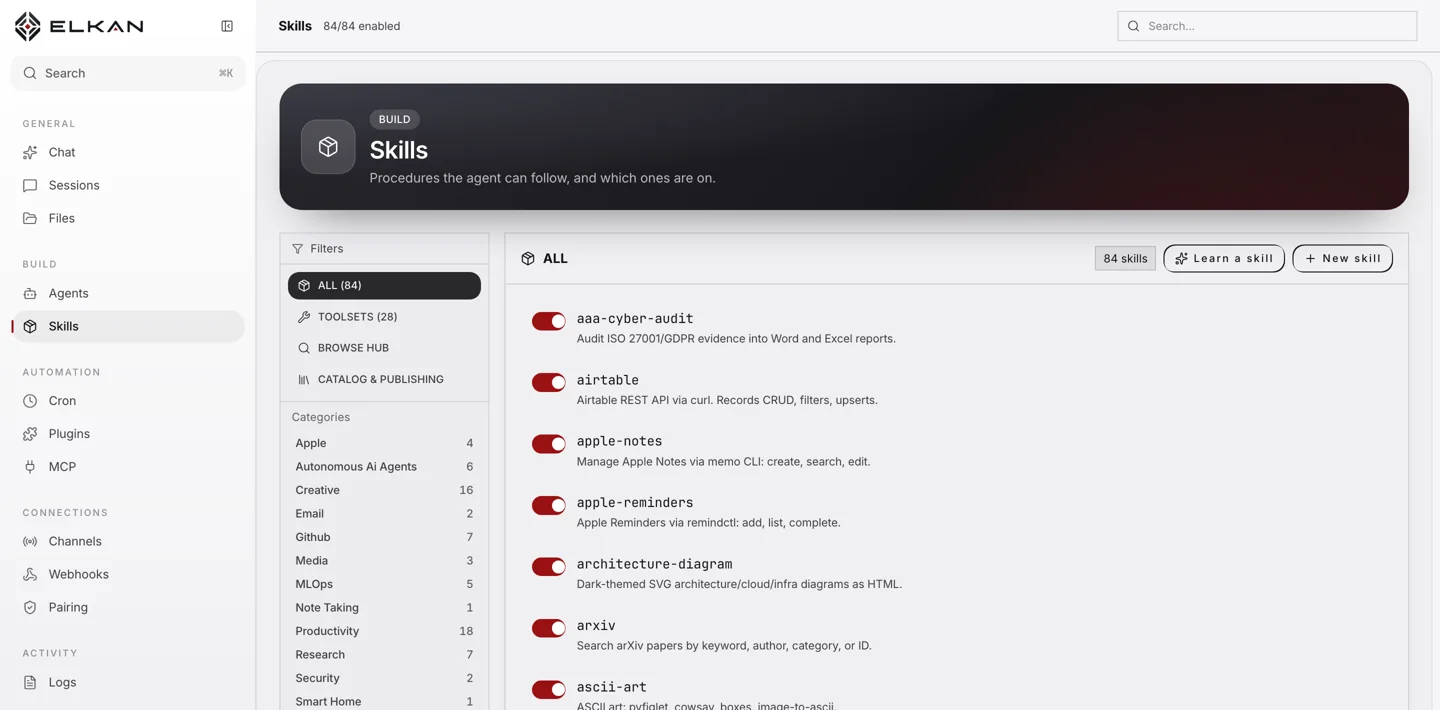Click the cube icon next to the ALL heading
This screenshot has height=710, width=1440.
(x=528, y=258)
